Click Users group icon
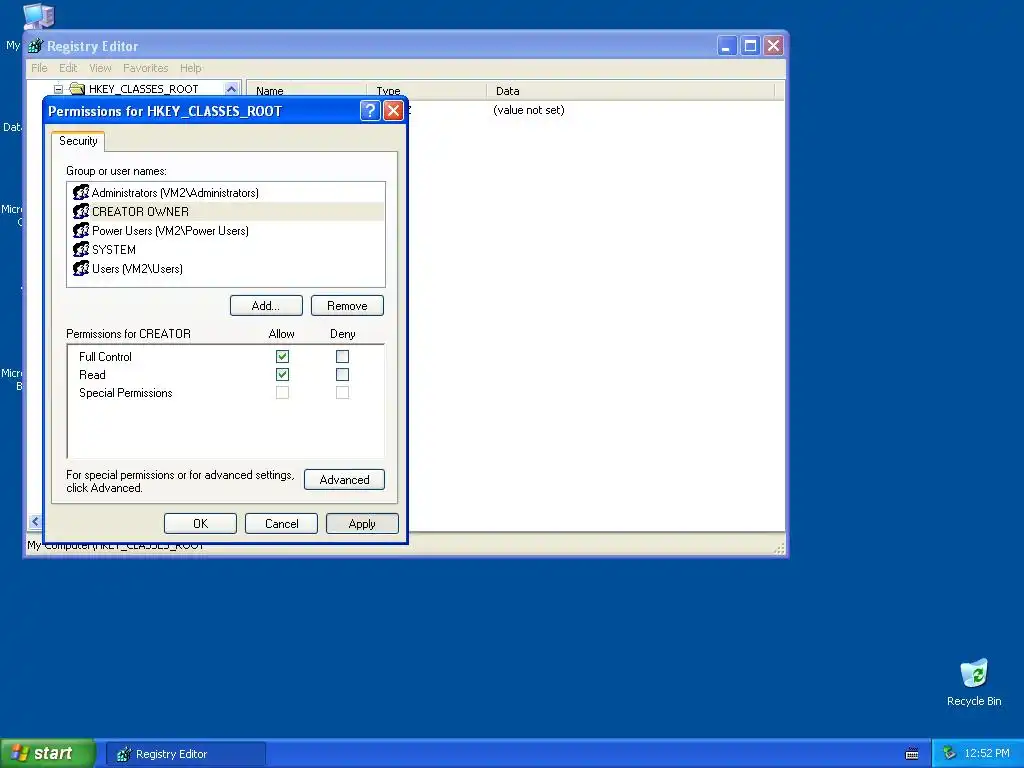The image size is (1024, 768). tap(81, 268)
